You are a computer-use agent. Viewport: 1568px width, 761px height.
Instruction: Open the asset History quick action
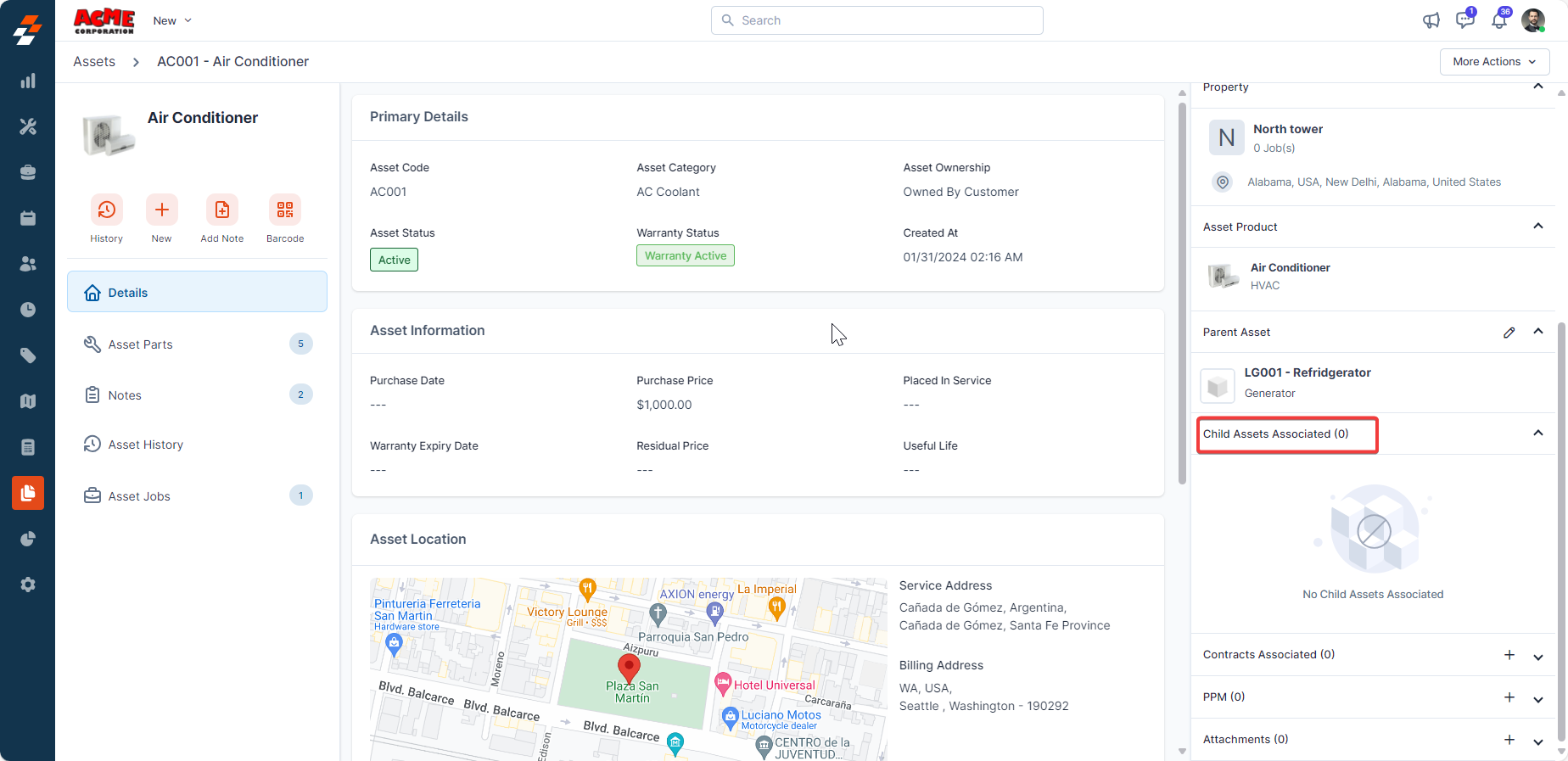pos(106,210)
